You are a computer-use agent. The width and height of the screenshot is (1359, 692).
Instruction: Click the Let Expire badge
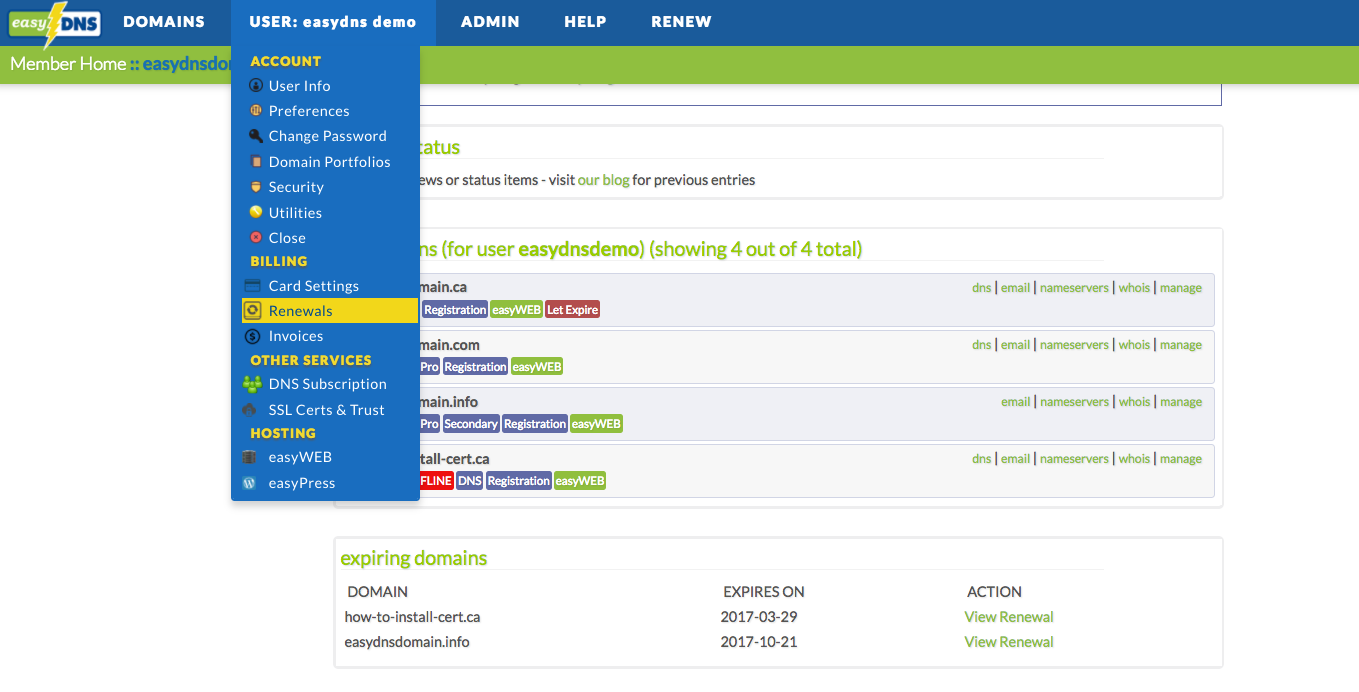(x=572, y=310)
